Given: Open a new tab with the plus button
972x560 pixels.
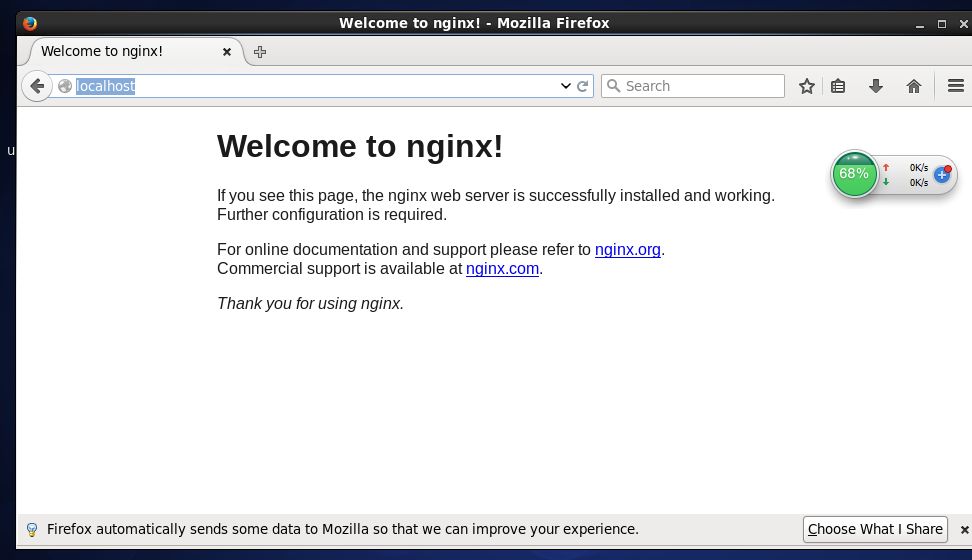Looking at the screenshot, I should click(260, 52).
